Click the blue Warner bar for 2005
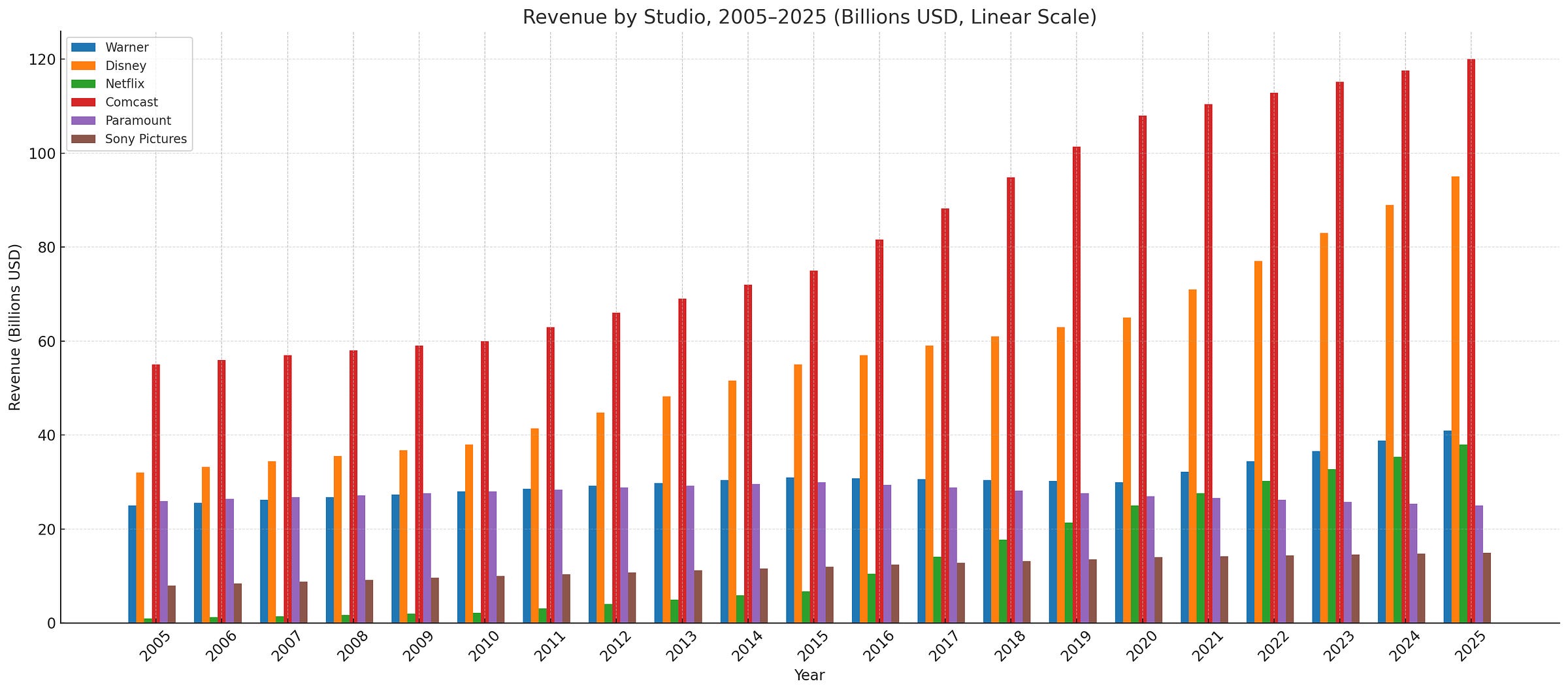 coord(133,564)
